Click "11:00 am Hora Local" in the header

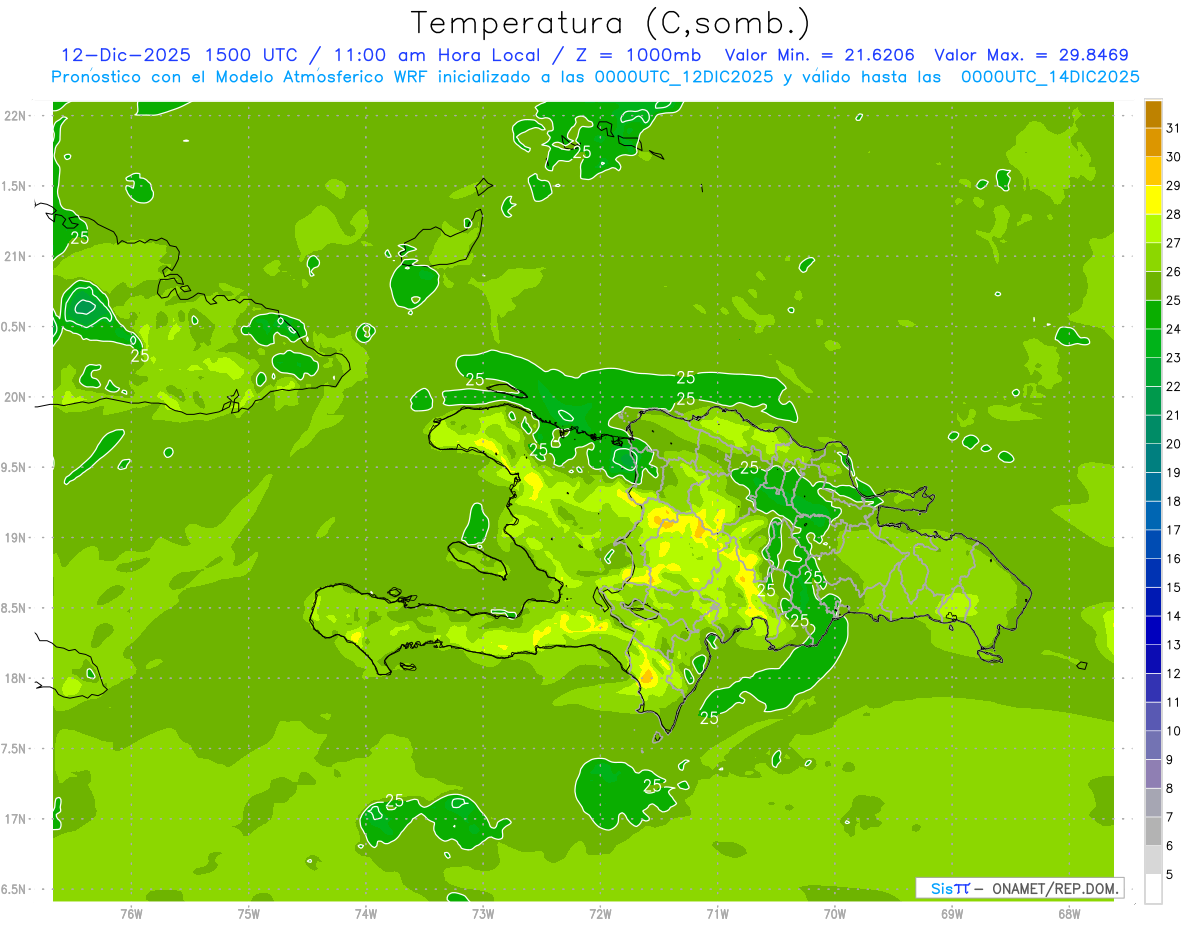pyautogui.click(x=437, y=55)
